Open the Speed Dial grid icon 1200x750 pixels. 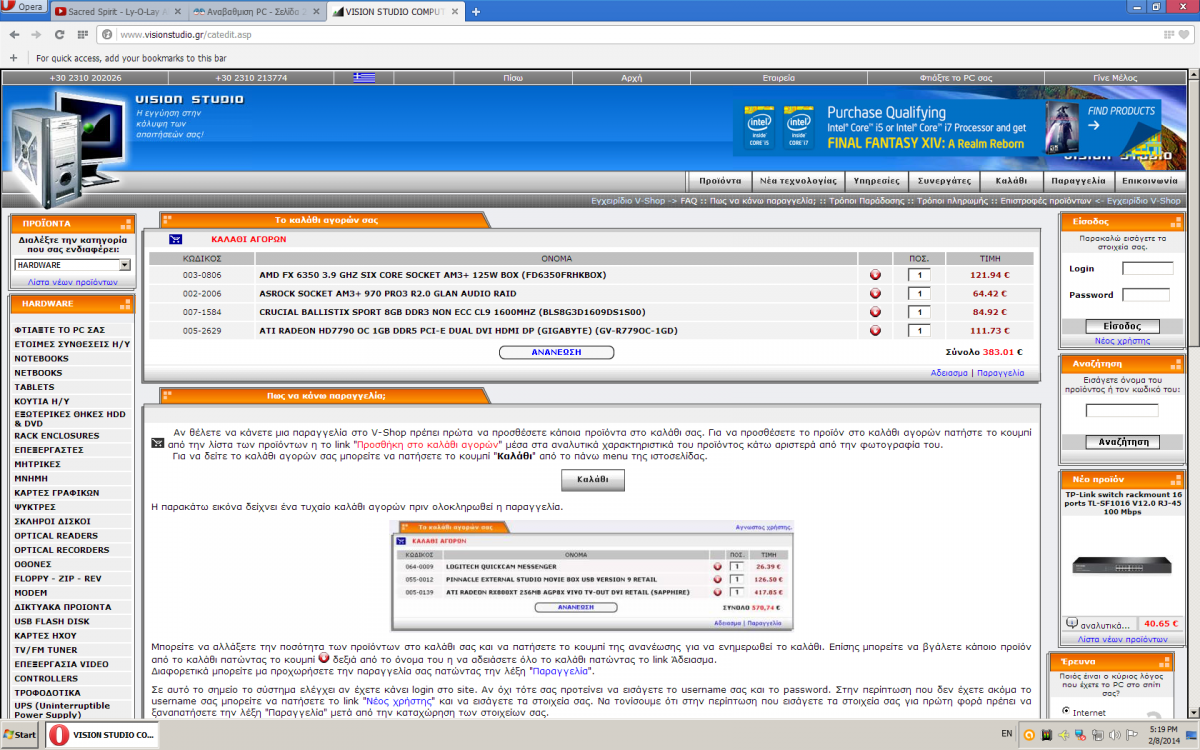81,34
